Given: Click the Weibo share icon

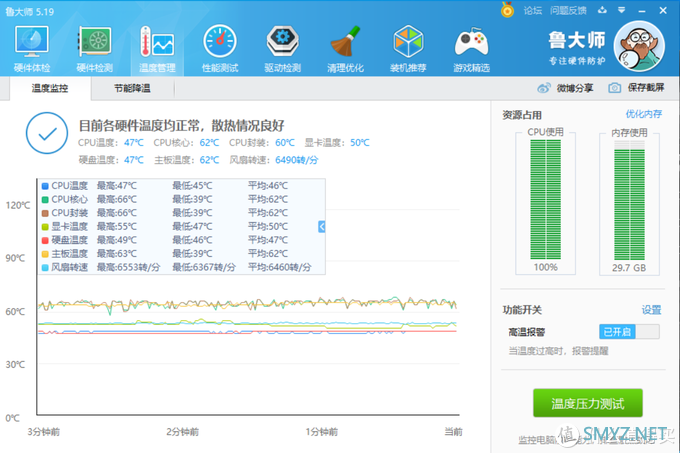Looking at the screenshot, I should [544, 88].
